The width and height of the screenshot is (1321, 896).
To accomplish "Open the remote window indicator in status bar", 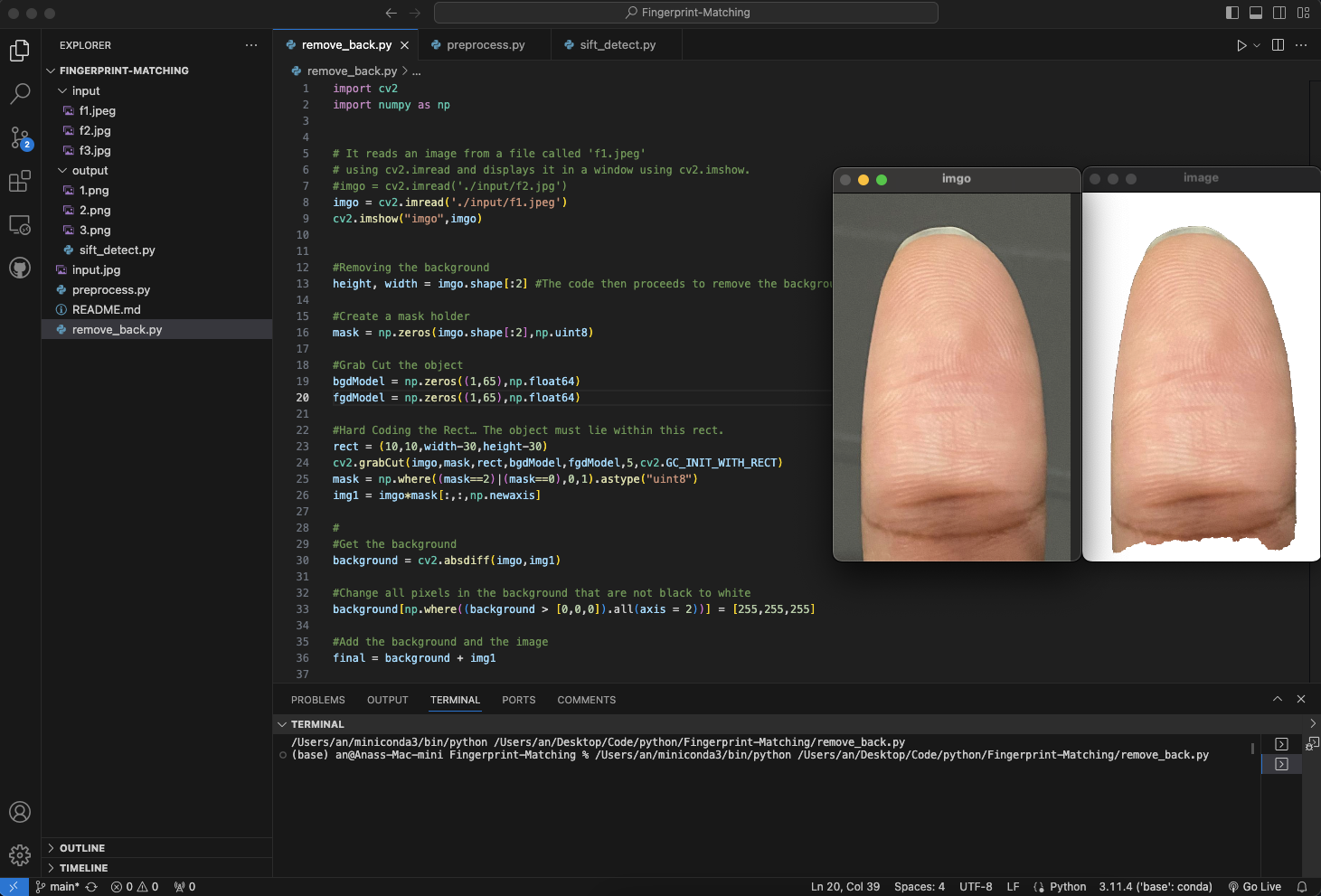I will click(x=14, y=887).
